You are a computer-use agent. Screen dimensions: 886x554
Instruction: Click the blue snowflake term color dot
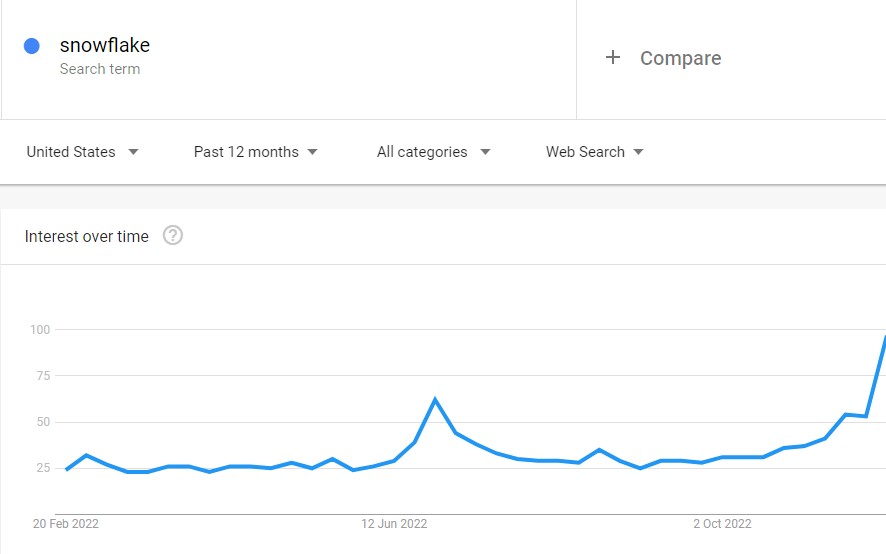tap(32, 46)
